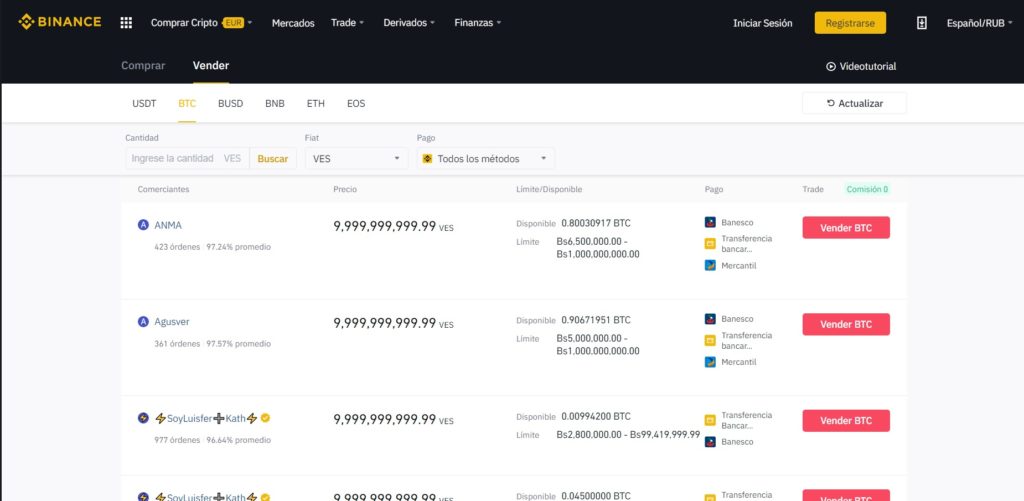Click the Buscar button
Viewport: 1024px width, 501px height.
(x=273, y=158)
